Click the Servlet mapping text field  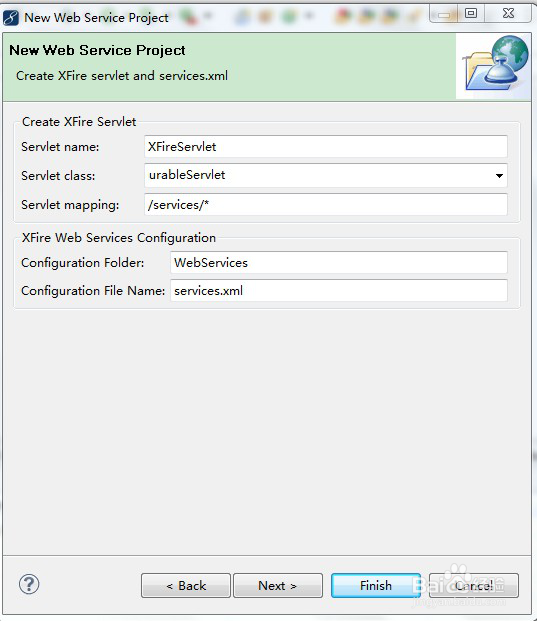(326, 204)
